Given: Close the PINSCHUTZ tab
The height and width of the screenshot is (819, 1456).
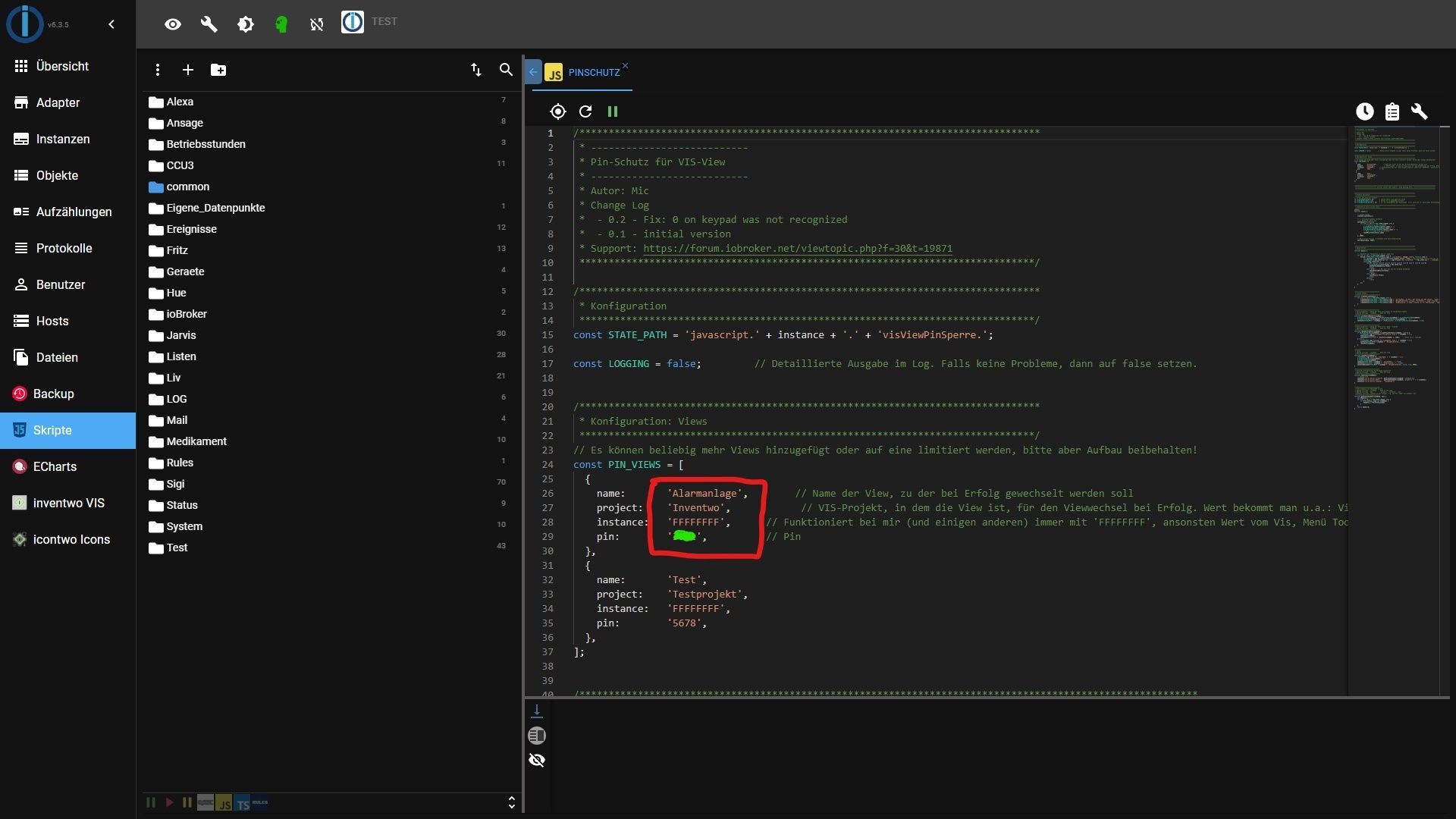Looking at the screenshot, I should (x=626, y=66).
